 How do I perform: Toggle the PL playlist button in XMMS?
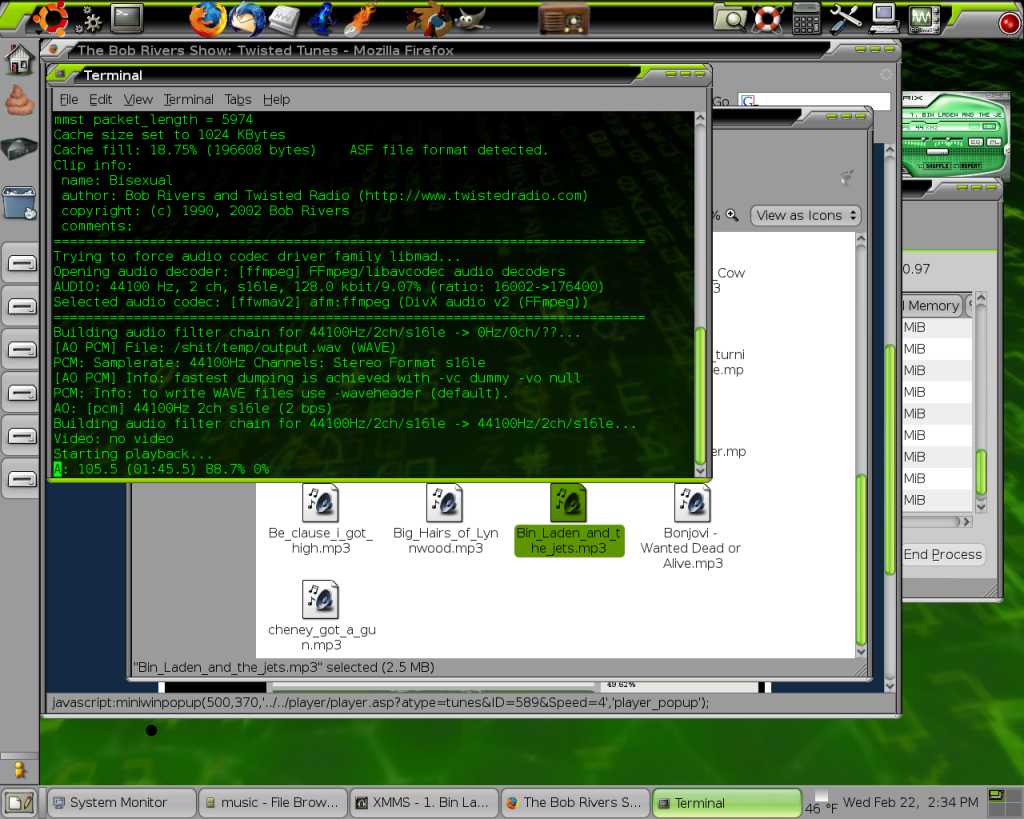[993, 142]
